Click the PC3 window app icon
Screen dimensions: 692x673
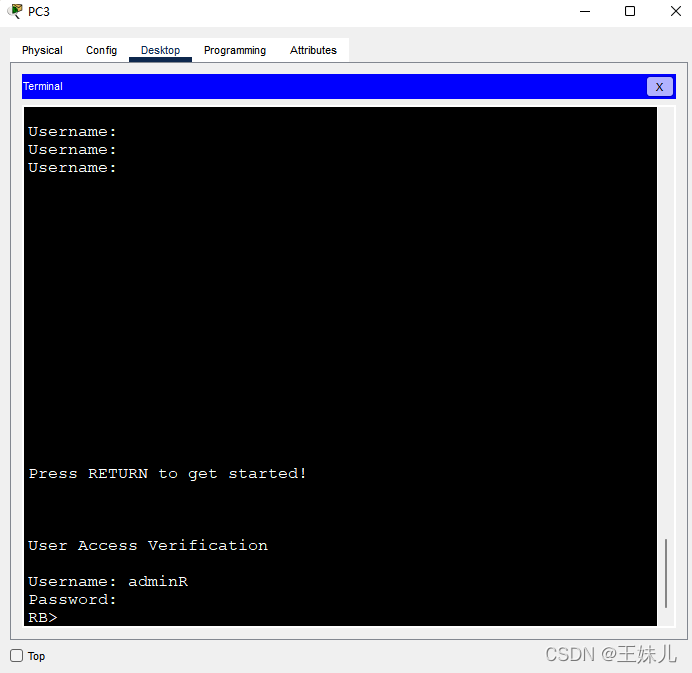15,11
